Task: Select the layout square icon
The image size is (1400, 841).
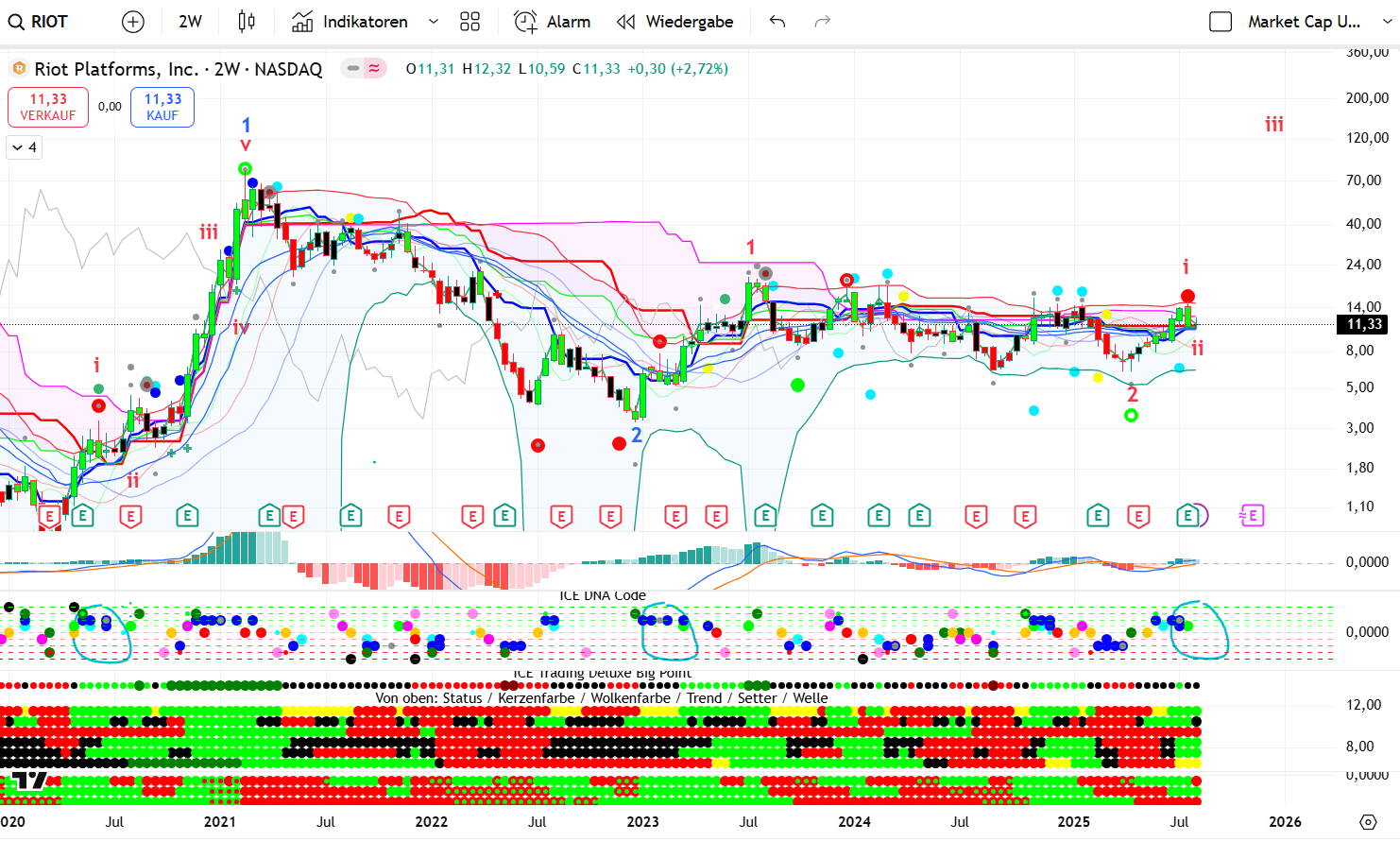Action: [1221, 22]
